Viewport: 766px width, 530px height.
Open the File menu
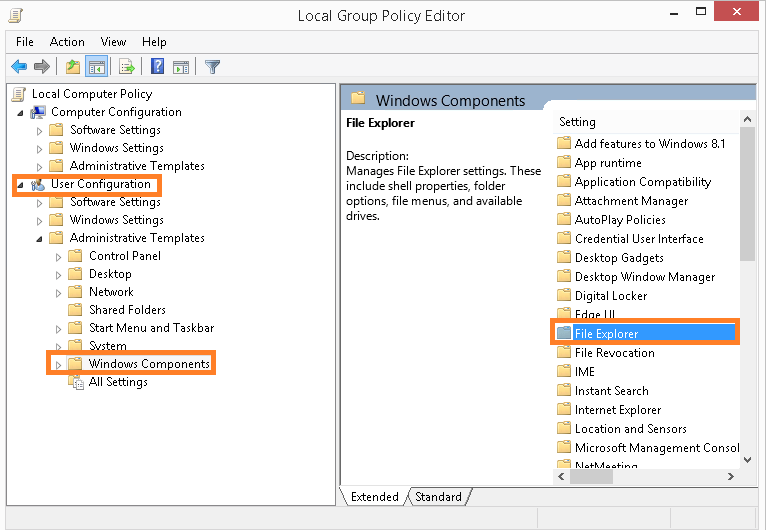click(24, 42)
